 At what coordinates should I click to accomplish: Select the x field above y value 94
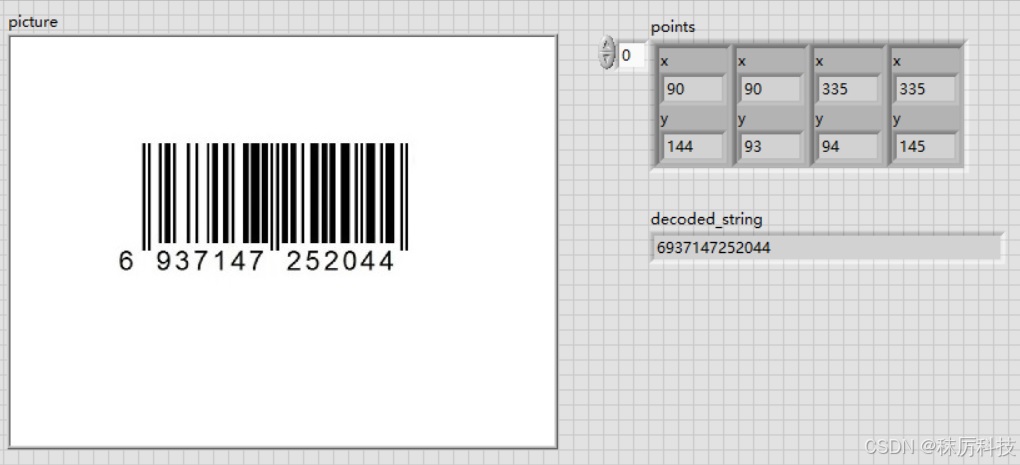[848, 89]
